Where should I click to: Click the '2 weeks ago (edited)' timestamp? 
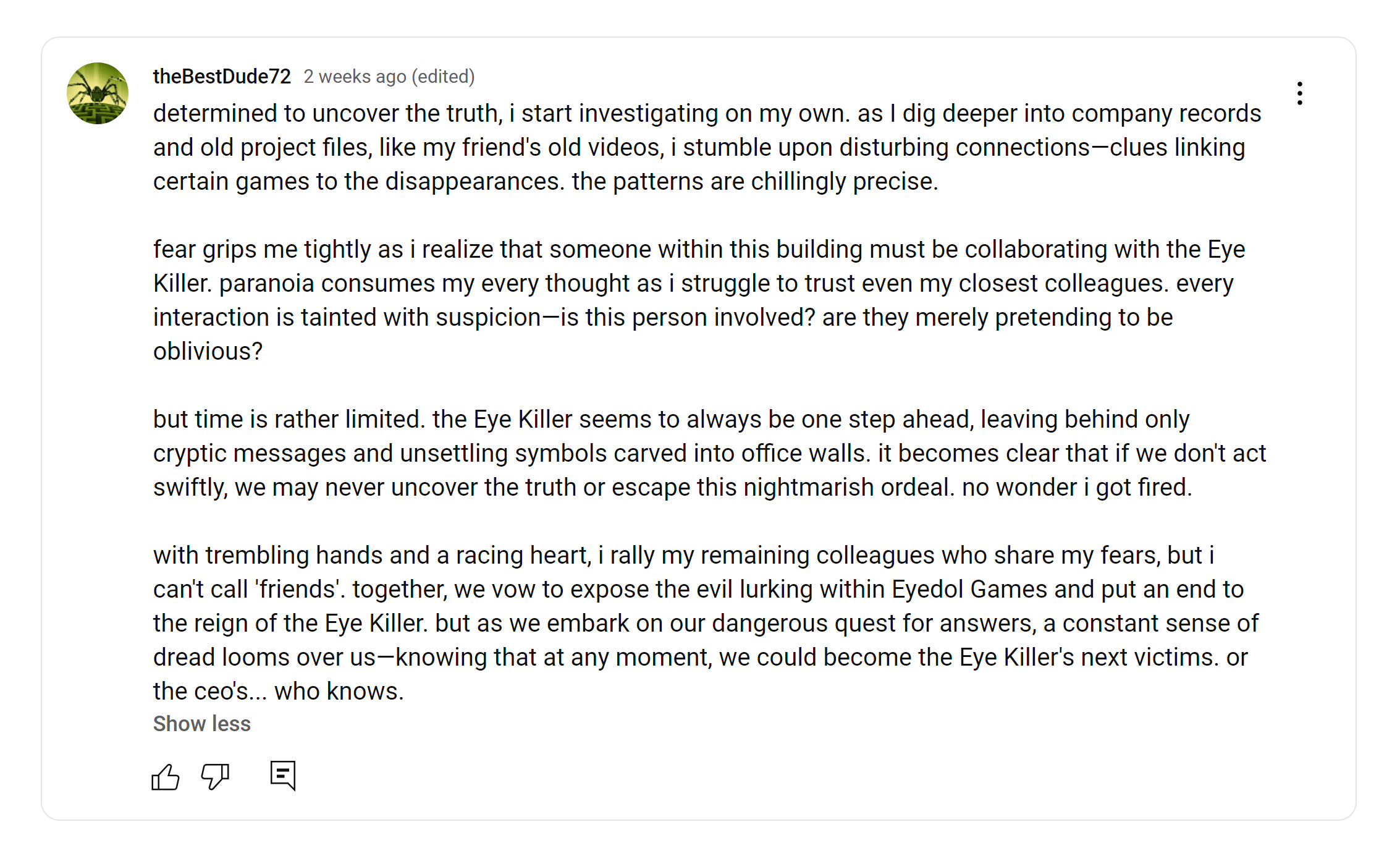[x=389, y=77]
